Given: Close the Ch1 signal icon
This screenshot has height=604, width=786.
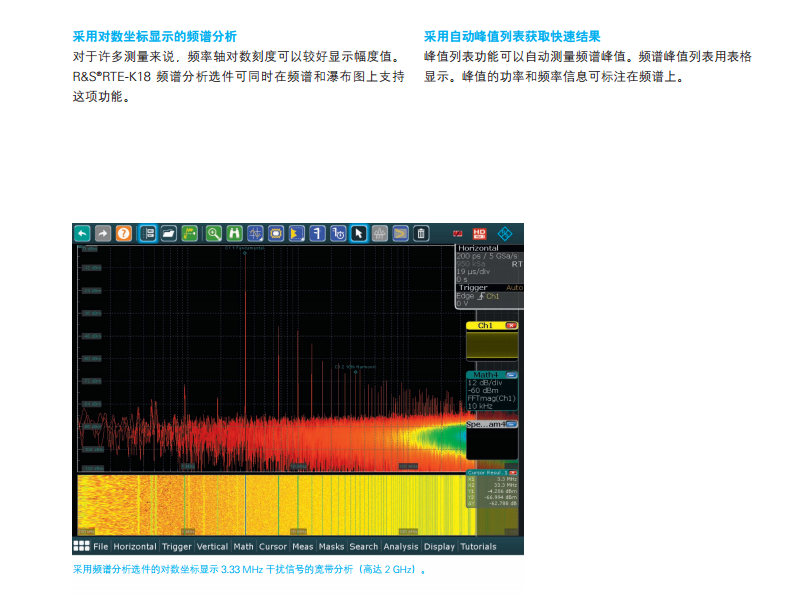Looking at the screenshot, I should click(511, 326).
